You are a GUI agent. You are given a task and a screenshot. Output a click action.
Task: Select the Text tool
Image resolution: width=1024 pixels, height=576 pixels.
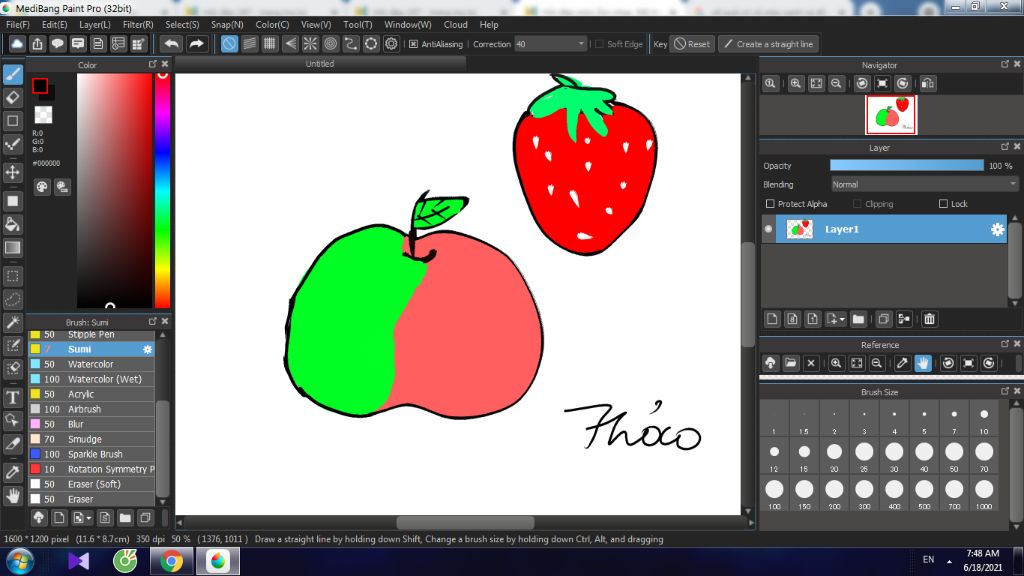click(13, 397)
